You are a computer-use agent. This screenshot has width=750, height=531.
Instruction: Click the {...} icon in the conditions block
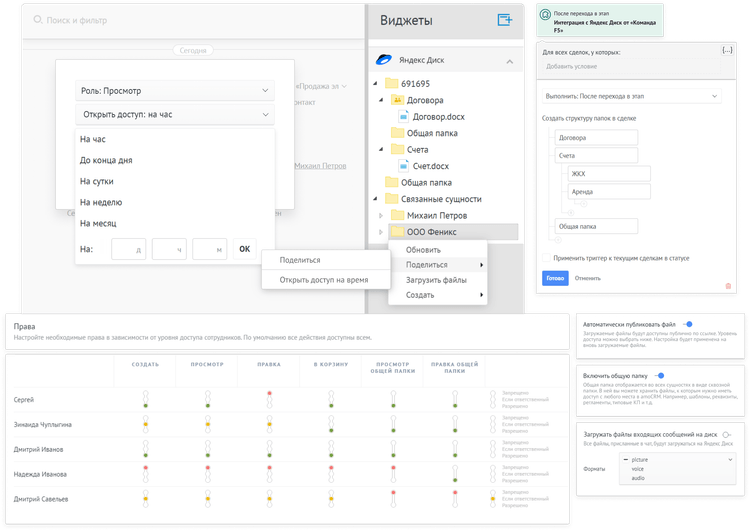click(726, 49)
